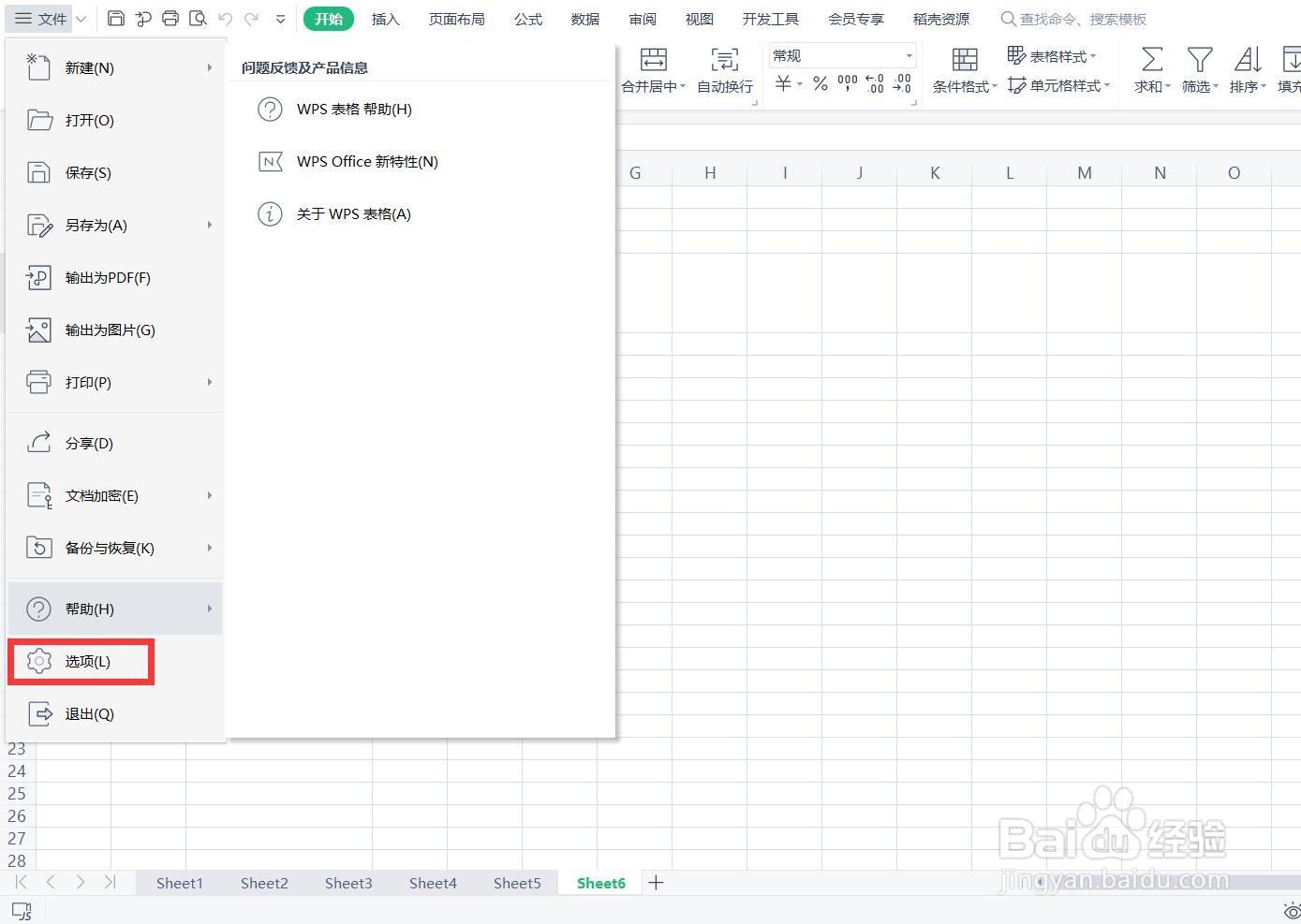Image resolution: width=1301 pixels, height=924 pixels.
Task: Select 备份与恢复(K) menu entry
Action: pos(115,548)
